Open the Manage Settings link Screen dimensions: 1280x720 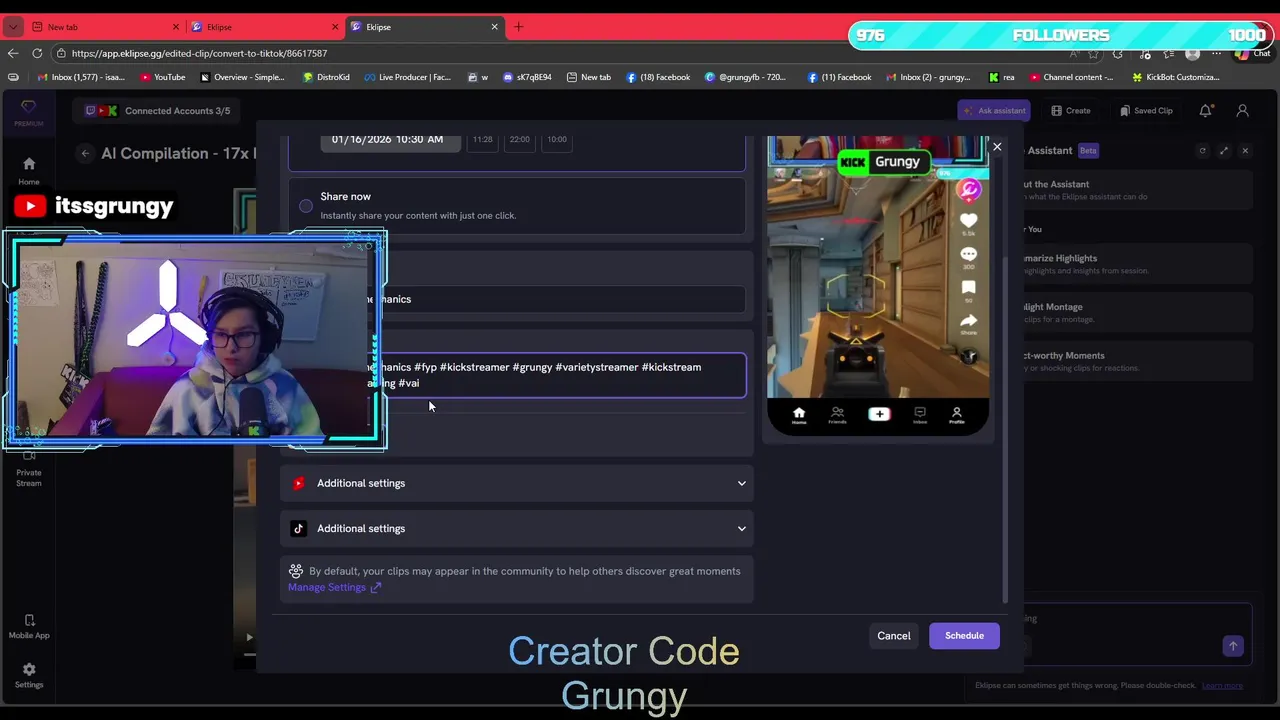[x=334, y=587]
